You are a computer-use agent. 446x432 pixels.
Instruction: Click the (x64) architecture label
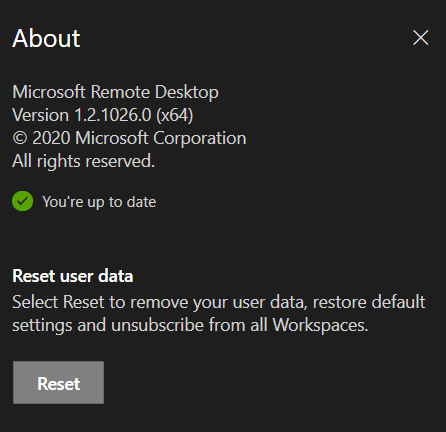click(175, 115)
